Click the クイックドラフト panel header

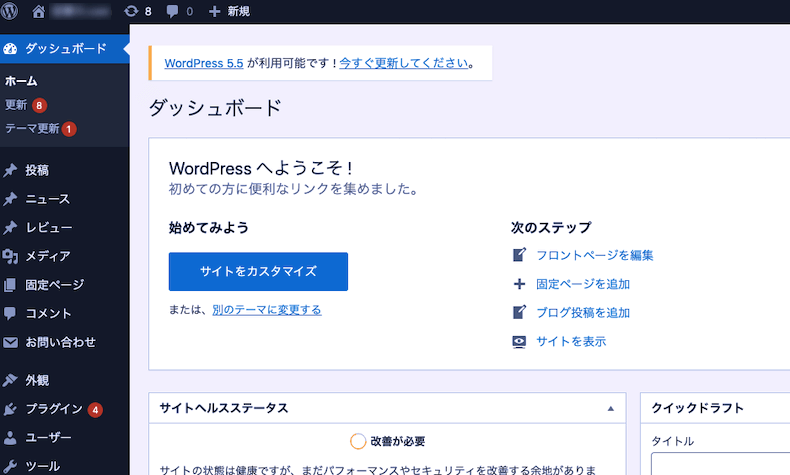715,408
